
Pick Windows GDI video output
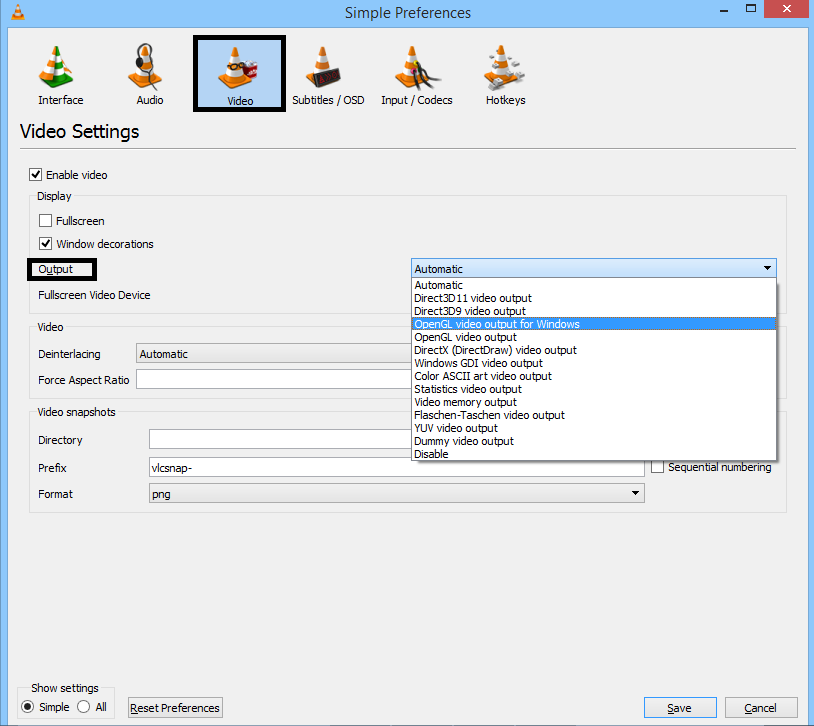(x=594, y=363)
